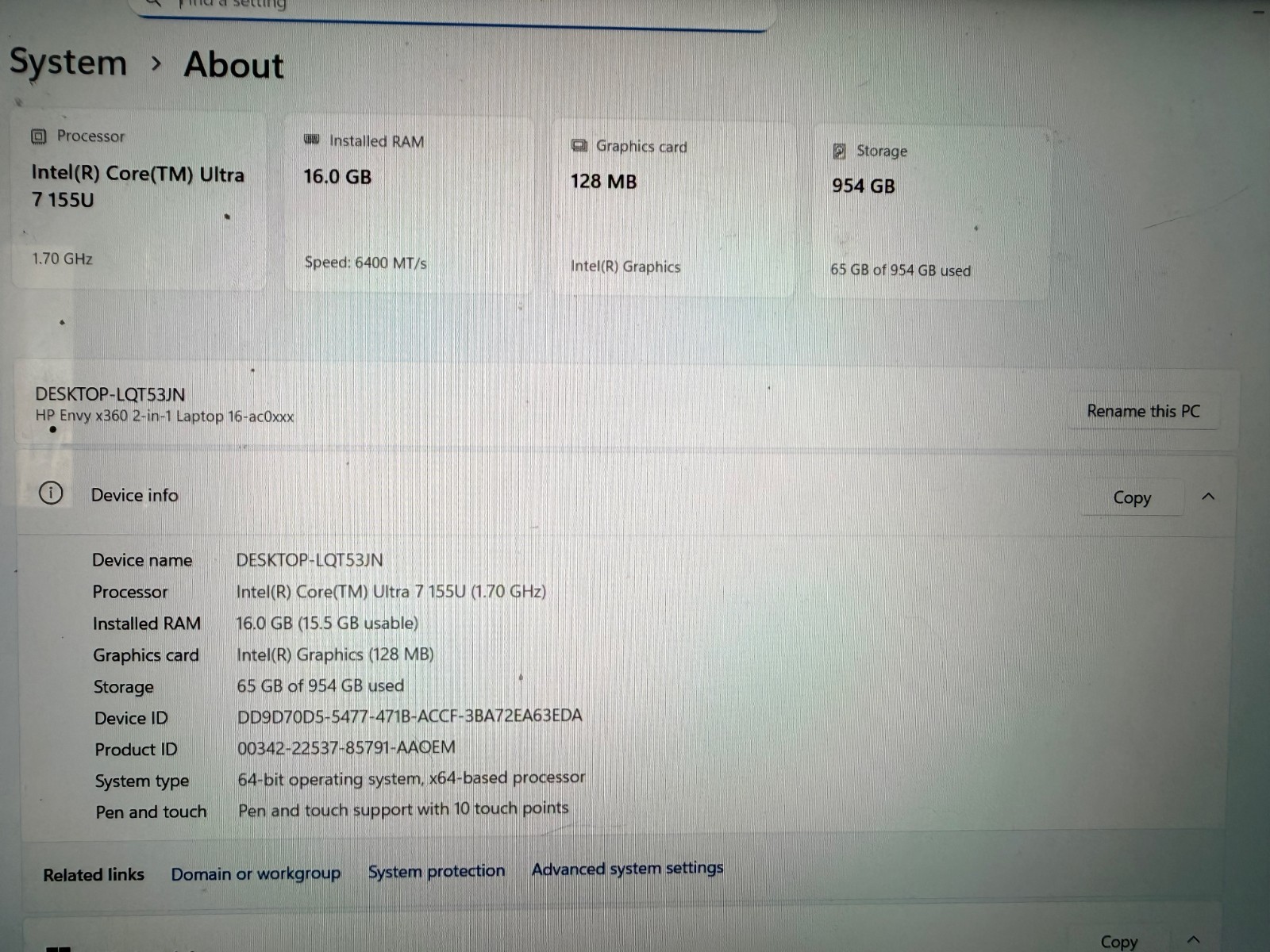This screenshot has width=1270, height=952.
Task: Open Domain or workgroup link
Action: click(256, 873)
